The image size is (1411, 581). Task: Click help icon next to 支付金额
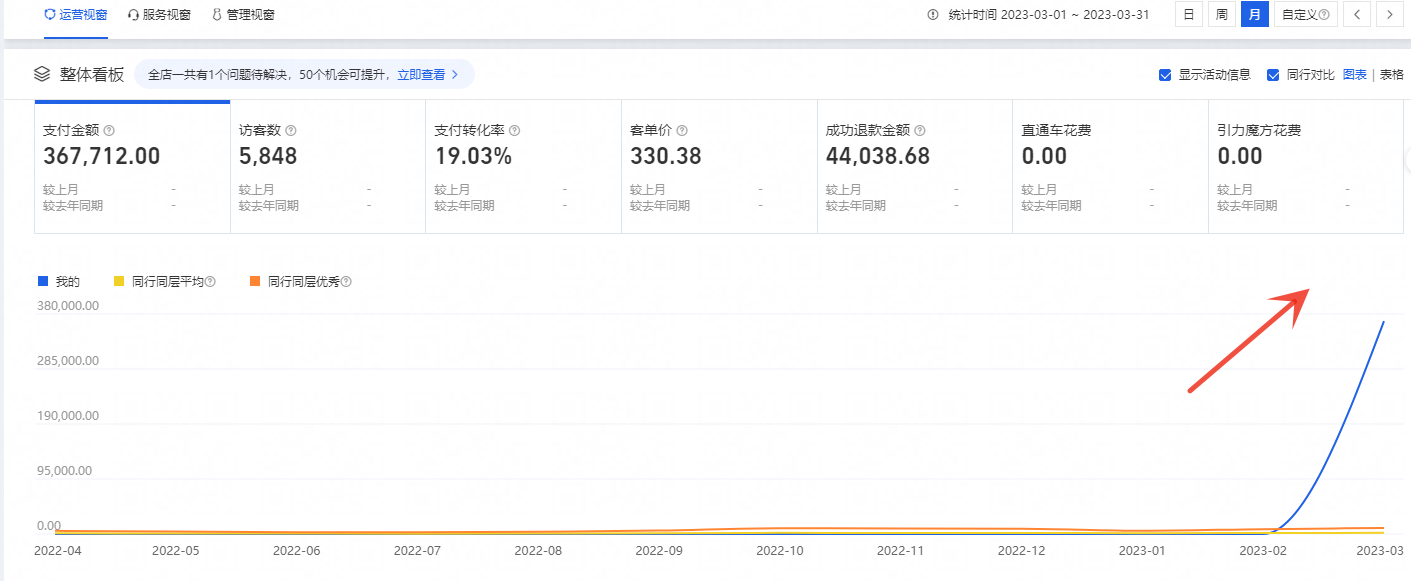[x=109, y=131]
